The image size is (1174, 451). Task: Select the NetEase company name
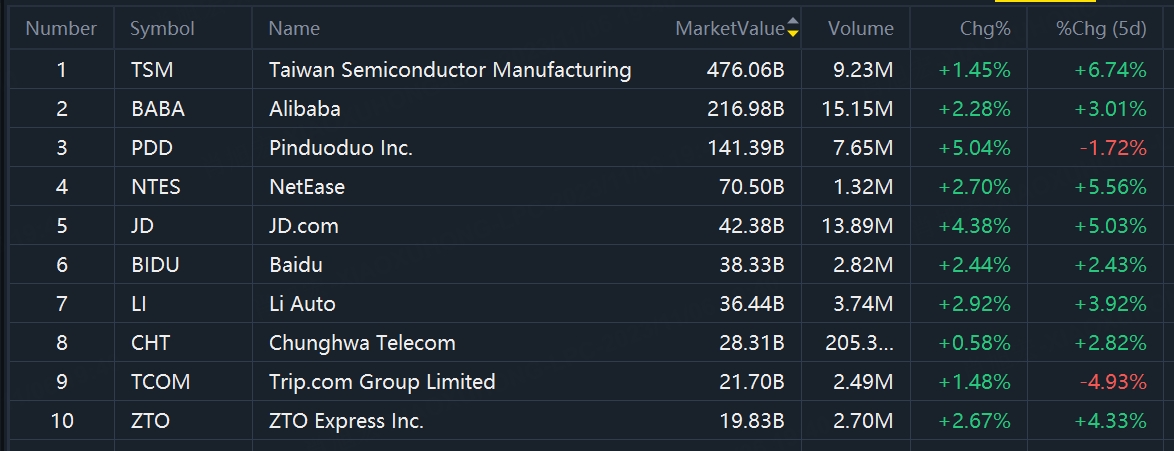click(307, 187)
